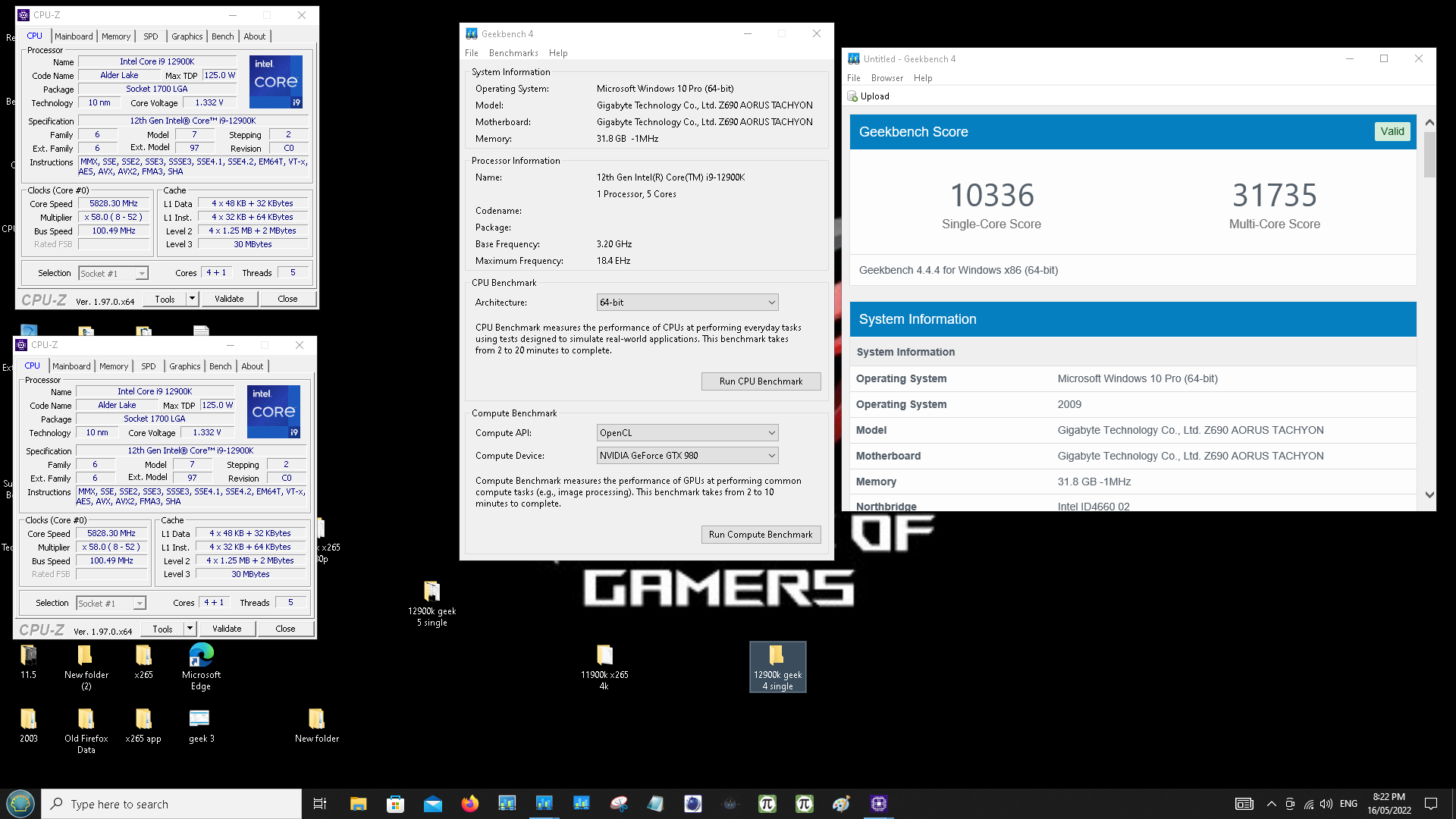Open Windows notification center icon

(1431, 804)
